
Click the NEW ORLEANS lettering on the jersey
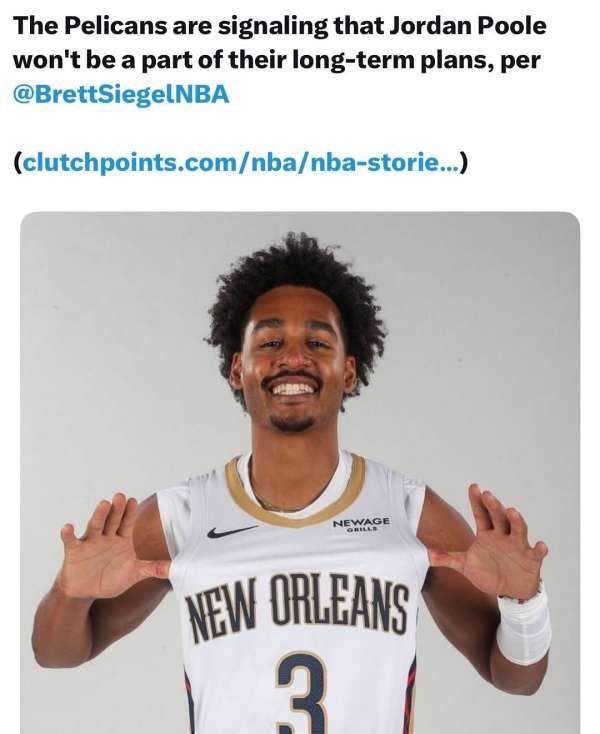click(x=297, y=607)
